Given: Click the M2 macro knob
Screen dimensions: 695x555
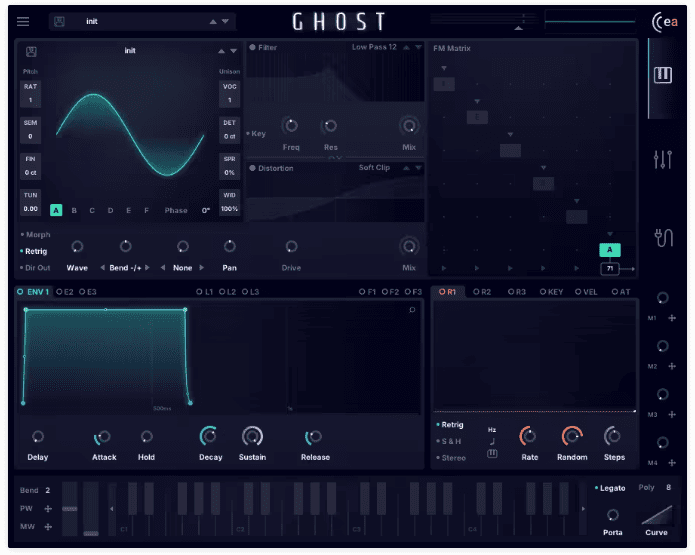Looking at the screenshot, I should (663, 346).
